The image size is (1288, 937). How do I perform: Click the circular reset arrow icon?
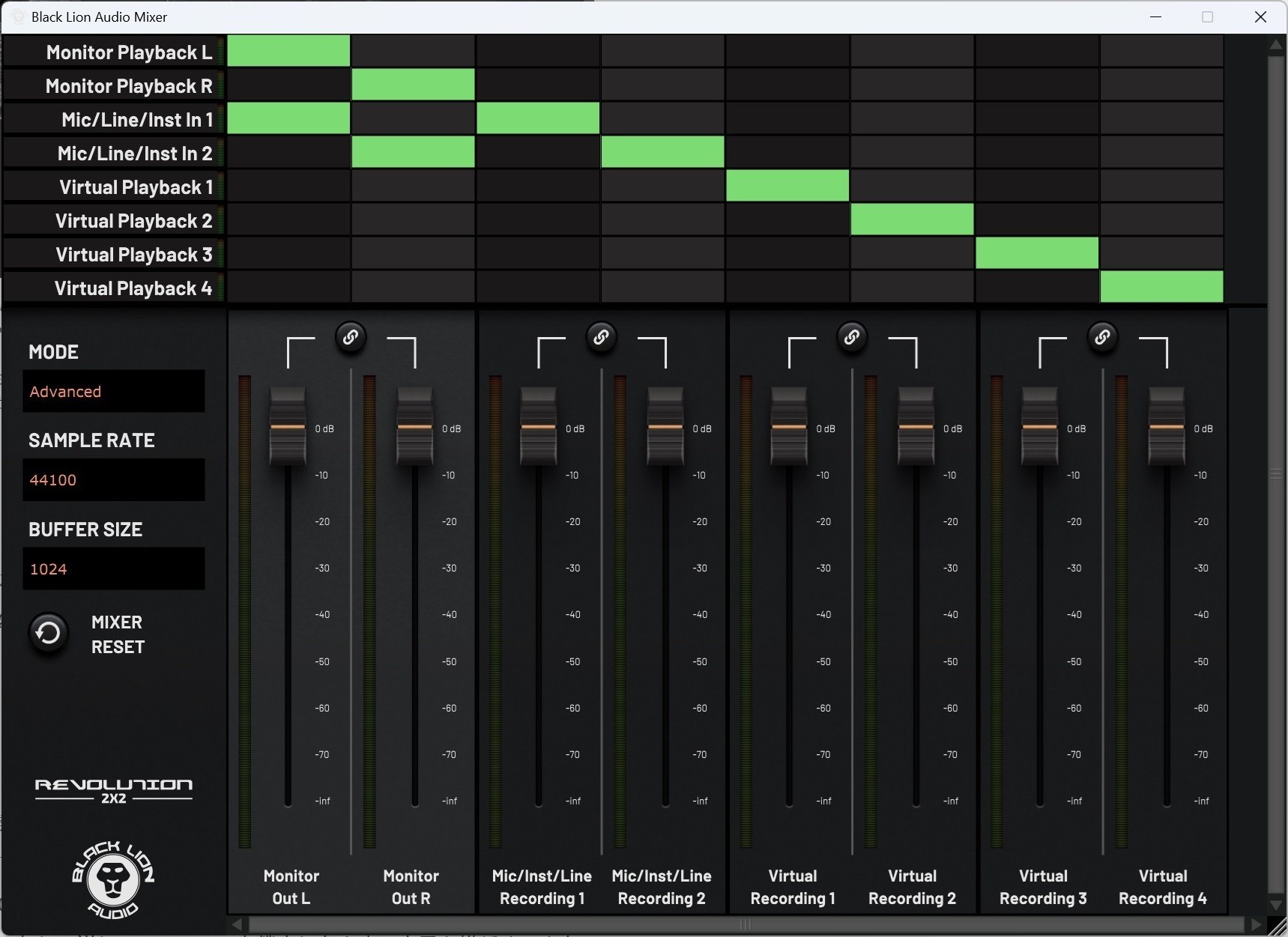(x=48, y=633)
